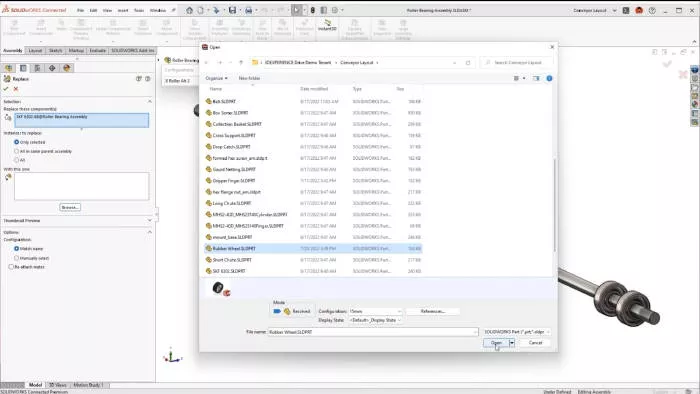Select All in same parent assembly option

click(x=17, y=151)
